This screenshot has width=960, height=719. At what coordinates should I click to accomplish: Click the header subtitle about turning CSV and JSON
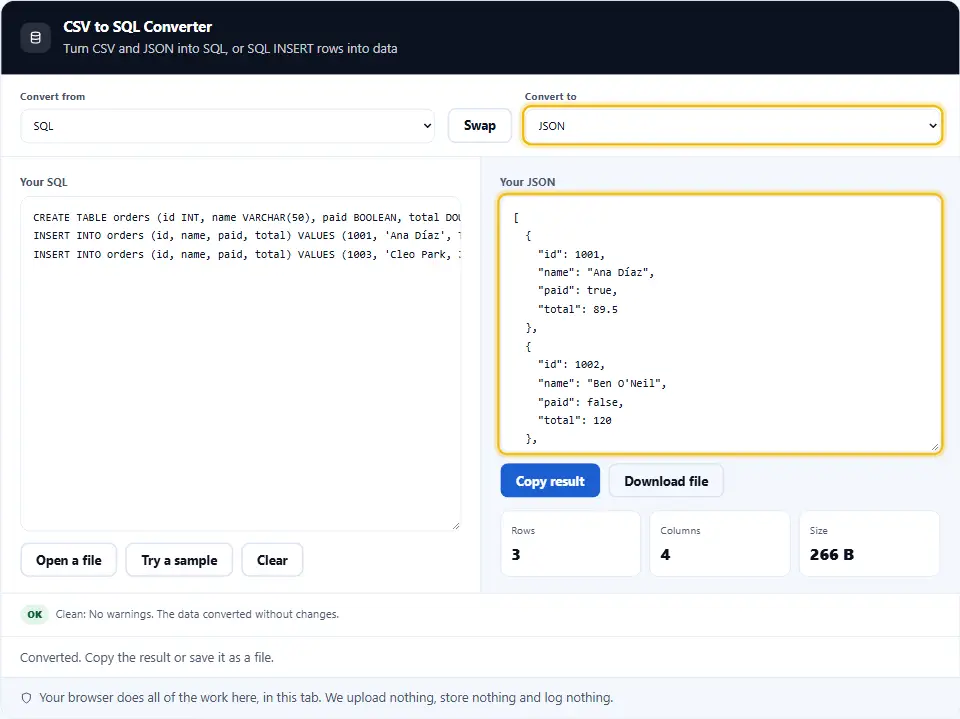[x=230, y=48]
